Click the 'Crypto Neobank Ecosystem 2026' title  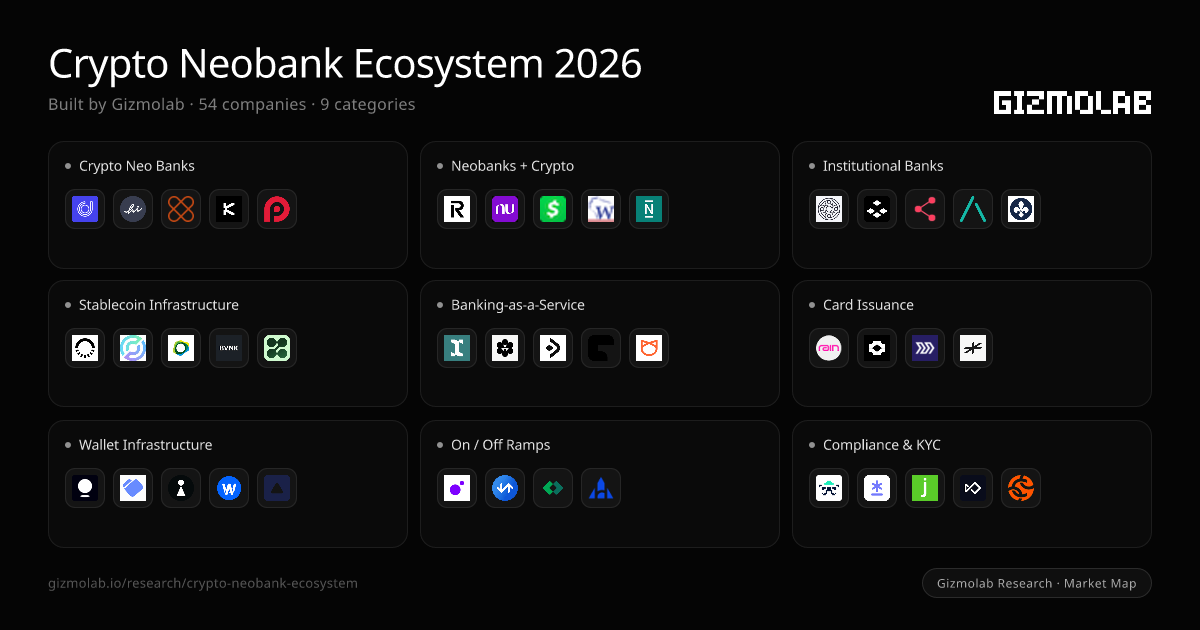tap(345, 64)
